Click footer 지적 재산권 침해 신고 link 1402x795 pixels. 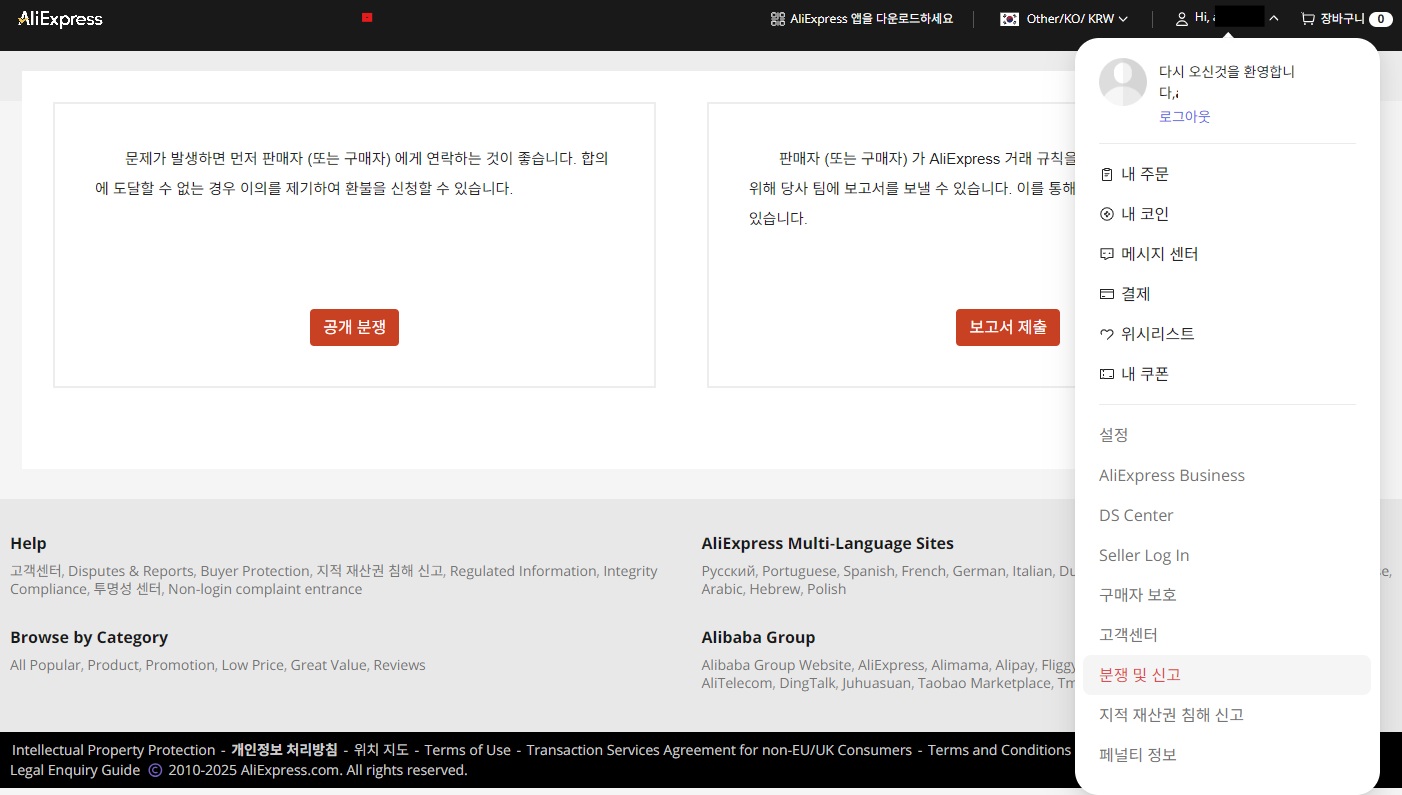380,571
